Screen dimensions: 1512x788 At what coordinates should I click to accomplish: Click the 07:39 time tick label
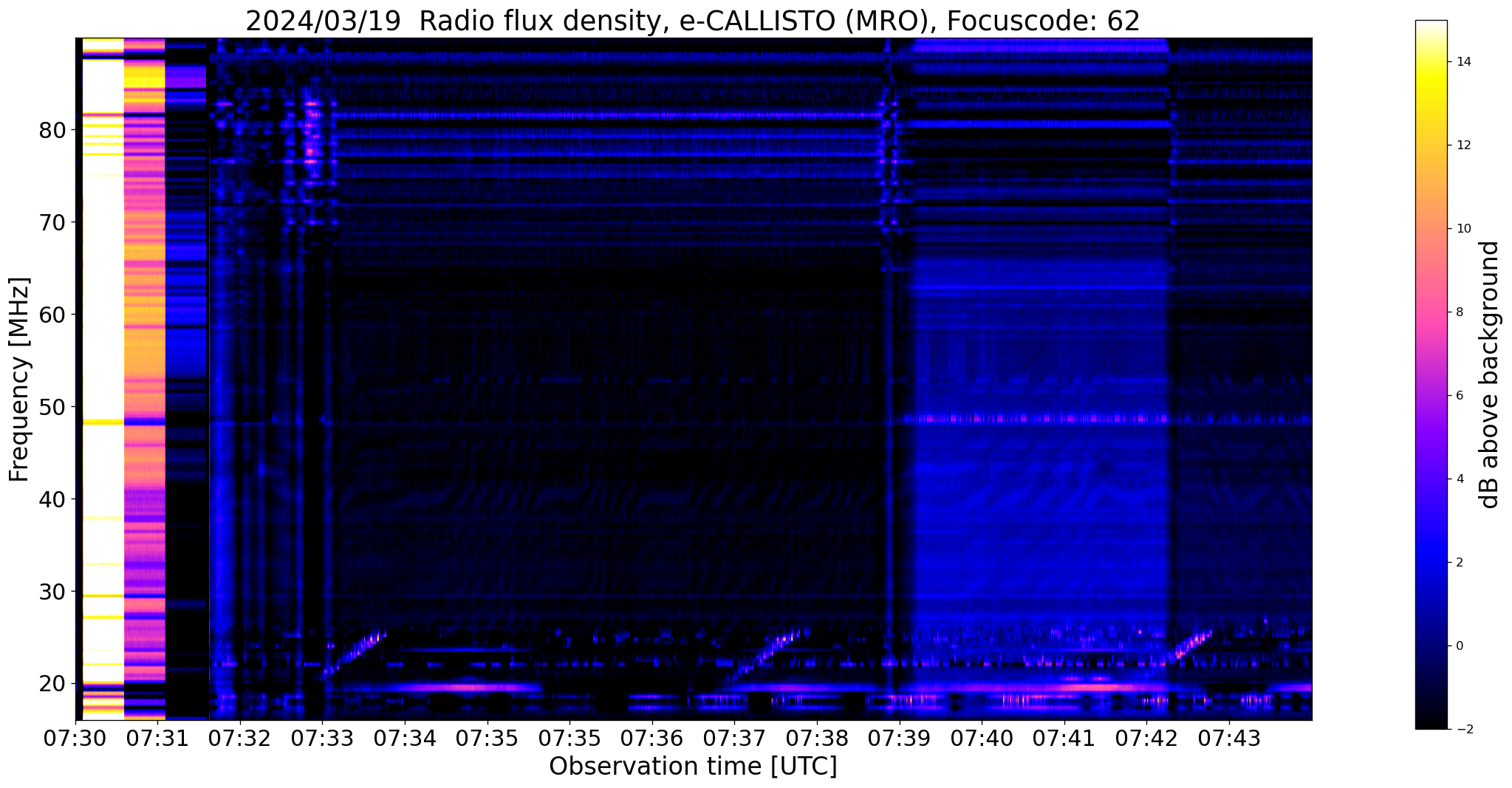[899, 739]
